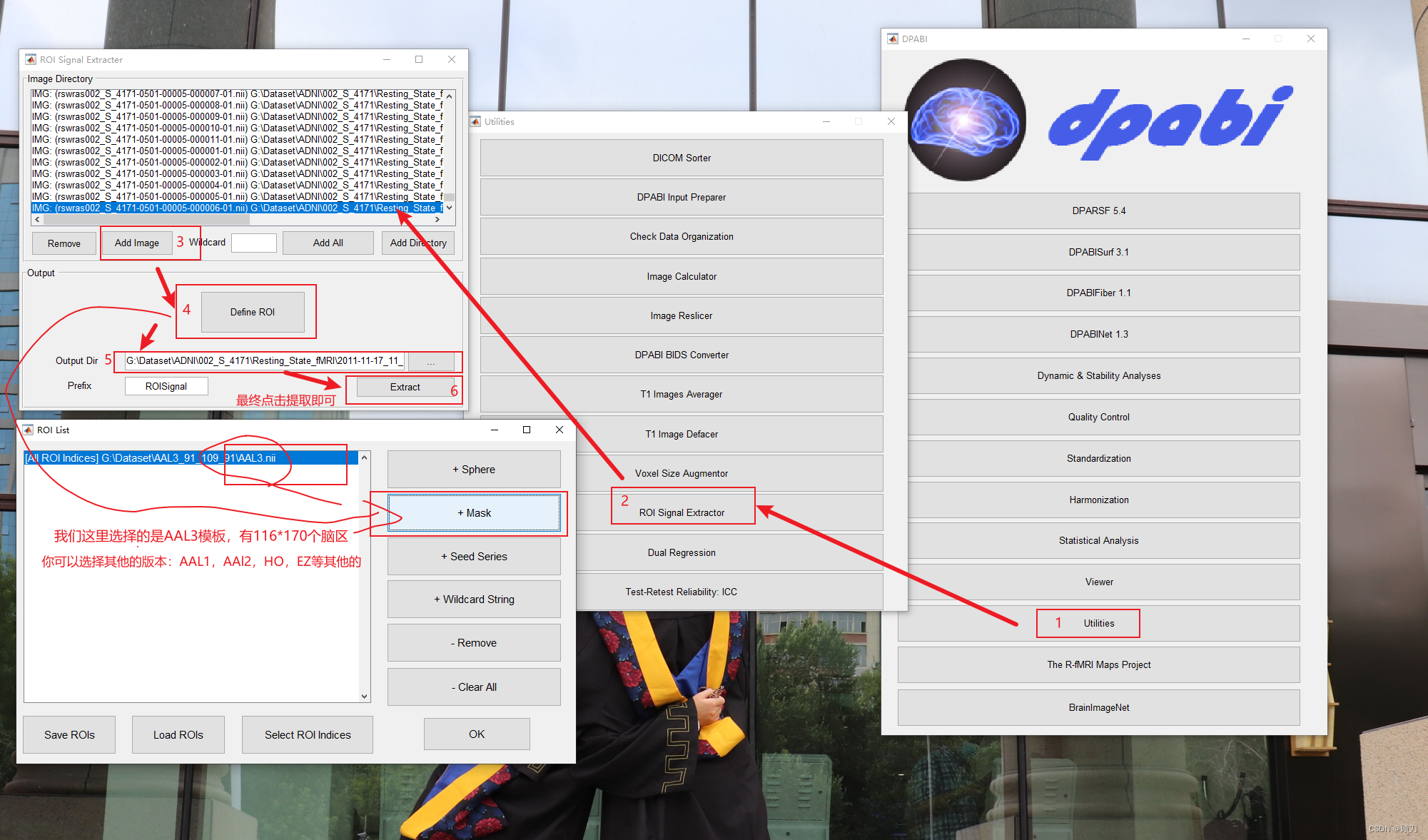This screenshot has width=1428, height=840.
Task: Open DPABI Input Preparer
Action: pos(682,197)
